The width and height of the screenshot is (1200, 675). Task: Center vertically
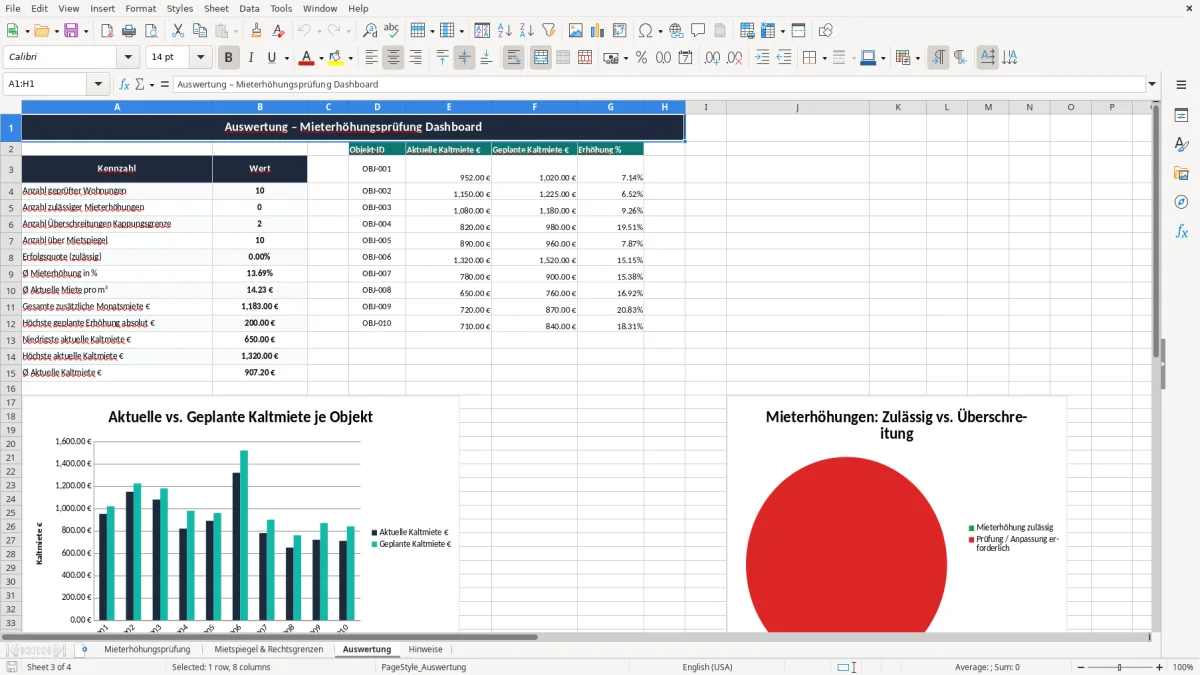pyautogui.click(x=464, y=58)
